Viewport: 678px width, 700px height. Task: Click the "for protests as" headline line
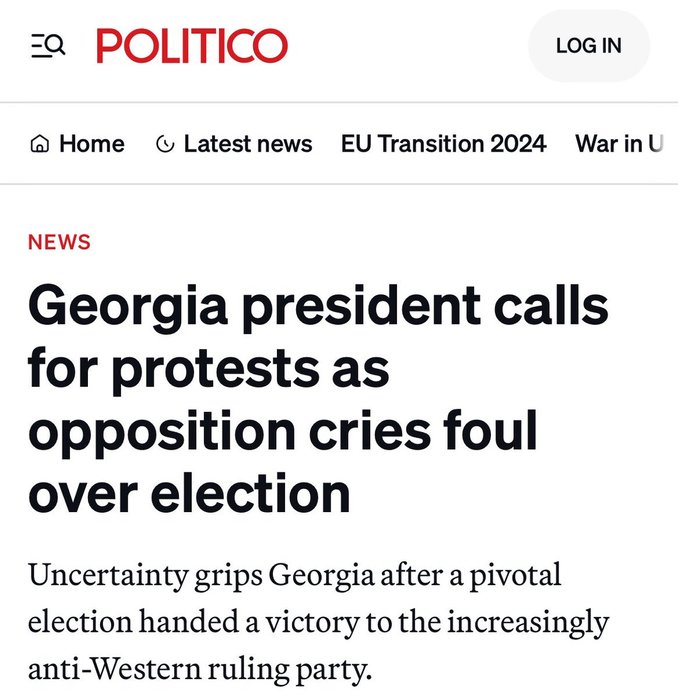(x=208, y=369)
